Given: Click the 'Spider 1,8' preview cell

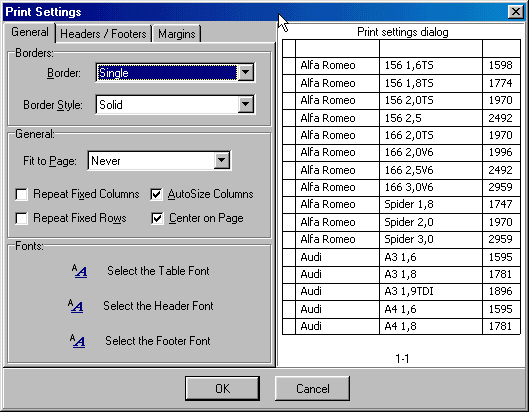Looking at the screenshot, I should (431, 204).
